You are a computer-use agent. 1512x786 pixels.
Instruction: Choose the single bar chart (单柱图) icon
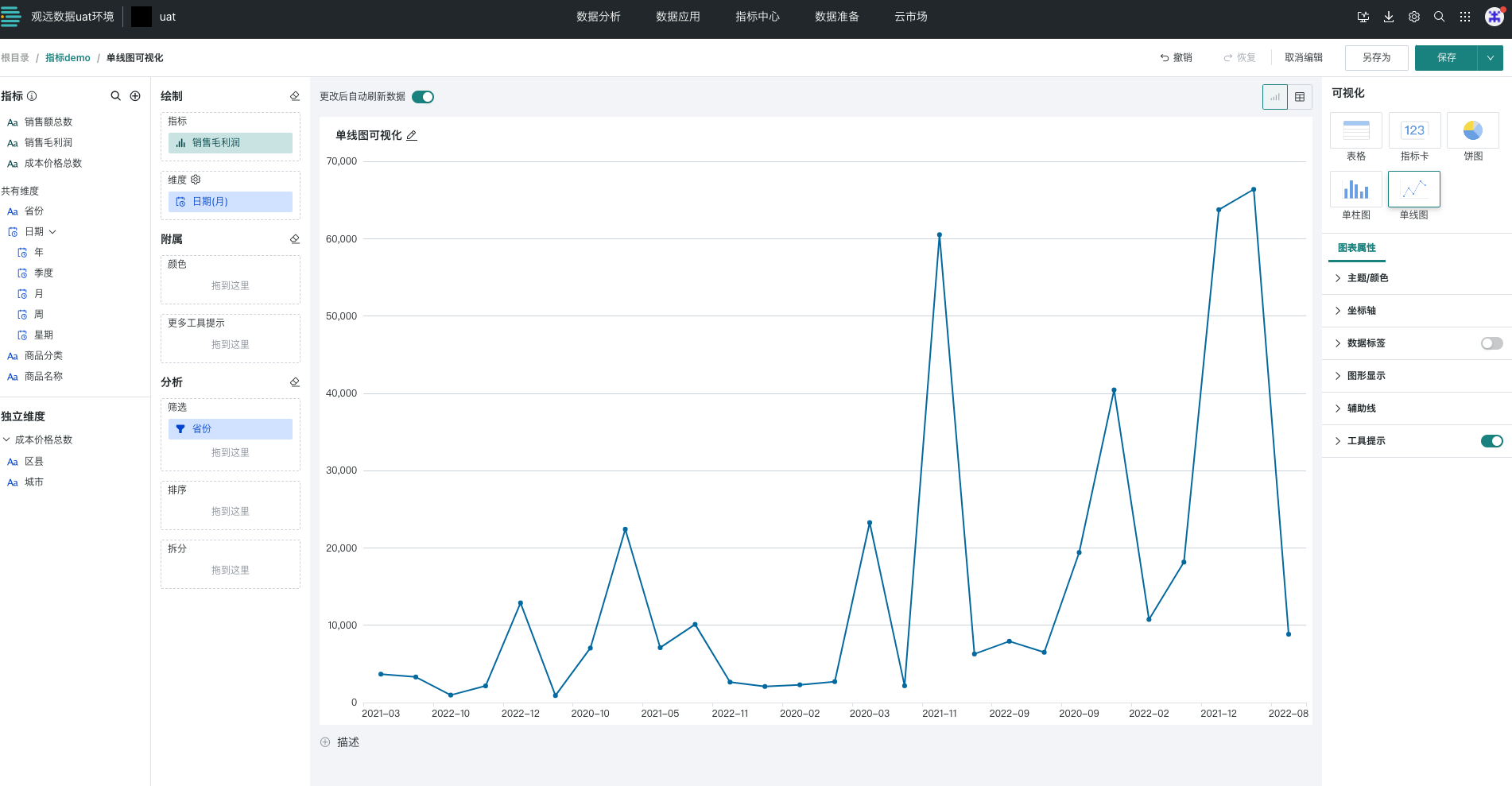tap(1355, 190)
